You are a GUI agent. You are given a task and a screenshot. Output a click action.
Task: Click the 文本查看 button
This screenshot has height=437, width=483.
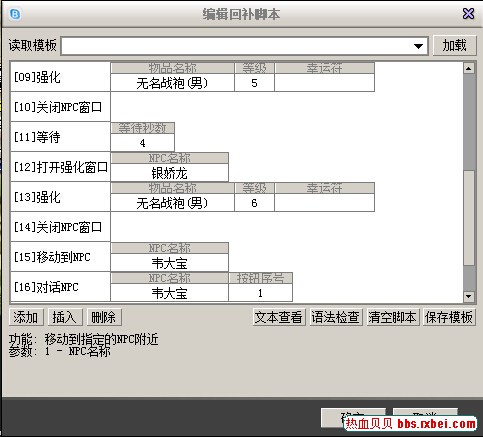point(279,317)
